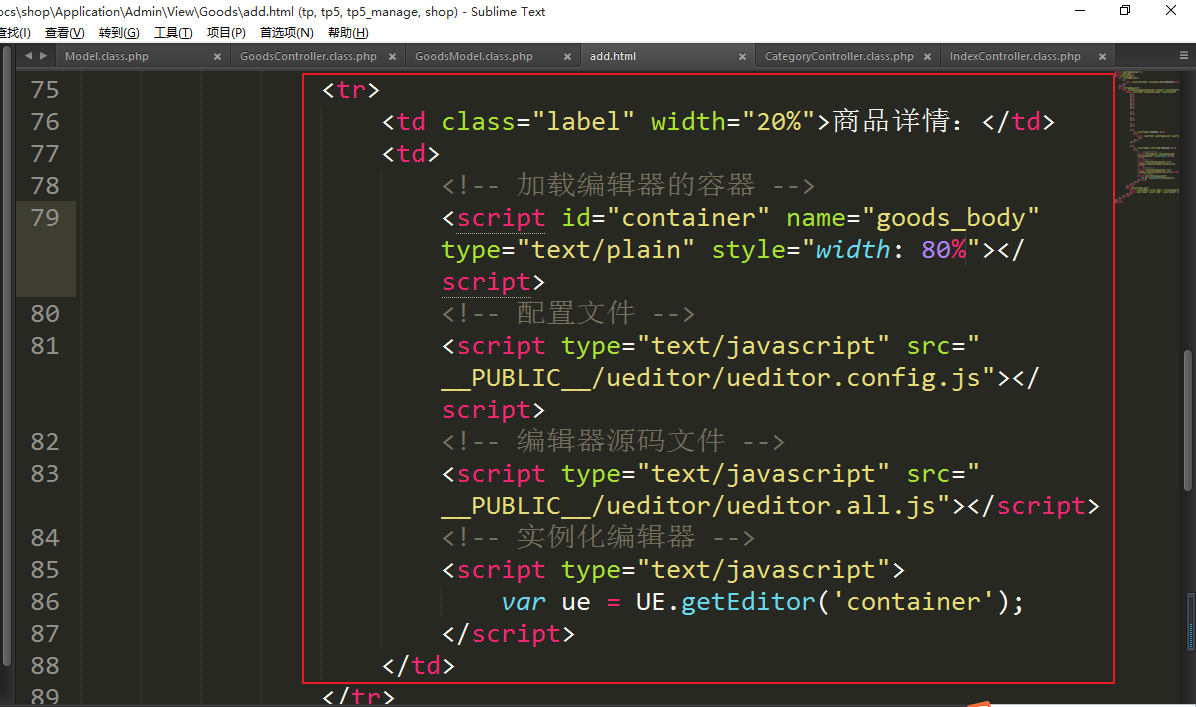Close the IndexController.class.php tab

1102,57
